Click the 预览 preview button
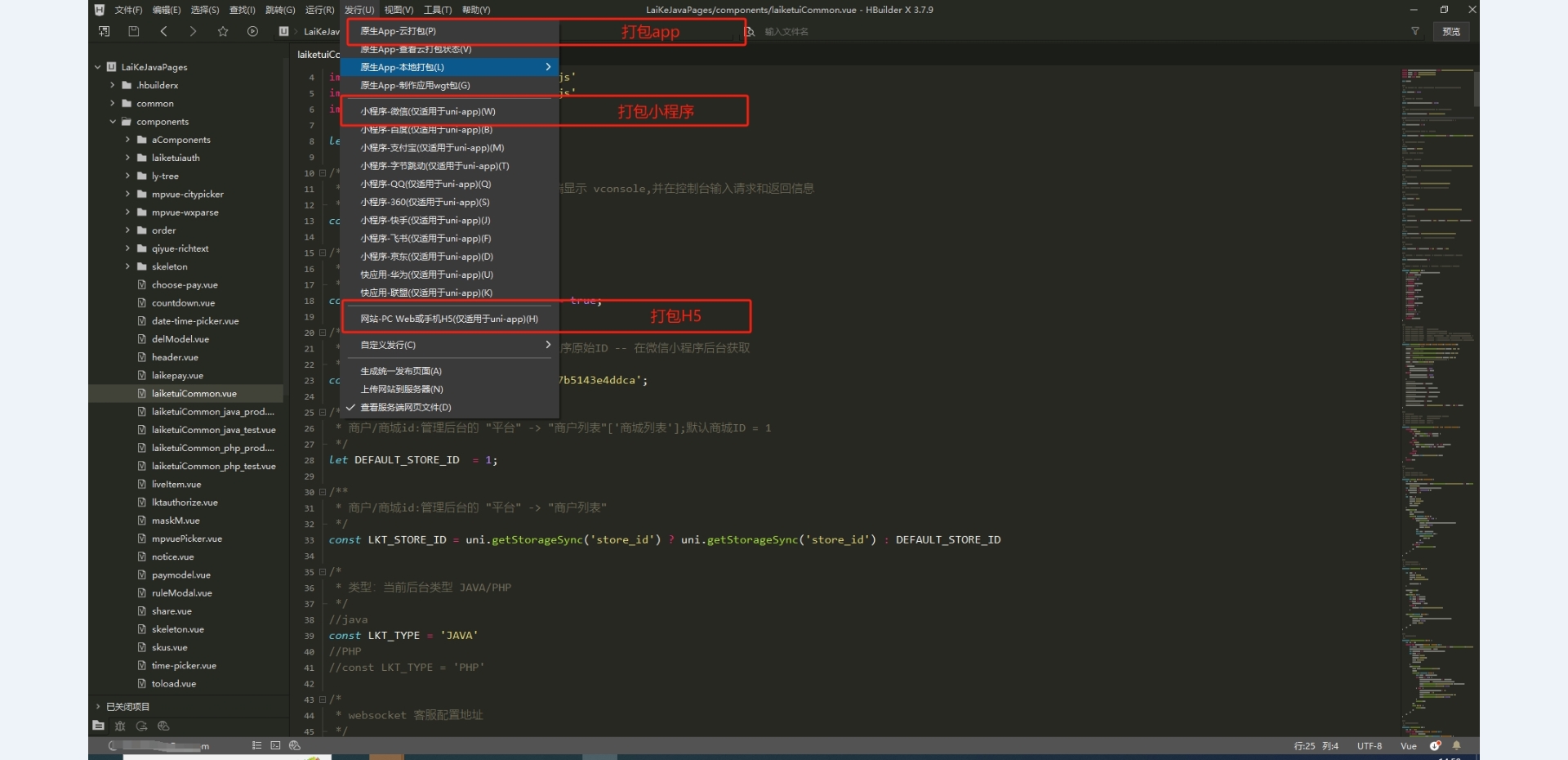Viewport: 1568px width, 760px height. tap(1451, 31)
